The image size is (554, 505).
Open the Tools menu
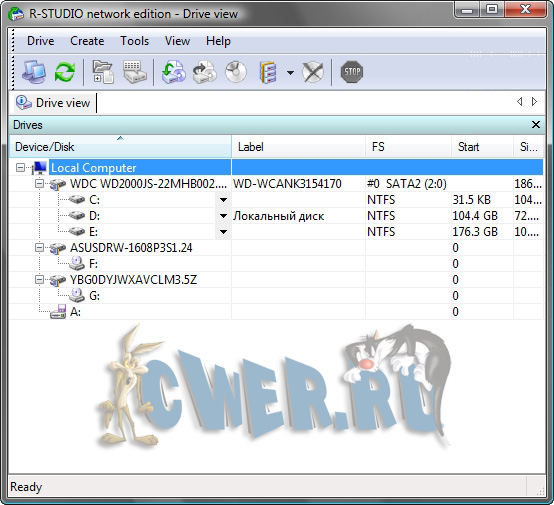[134, 41]
